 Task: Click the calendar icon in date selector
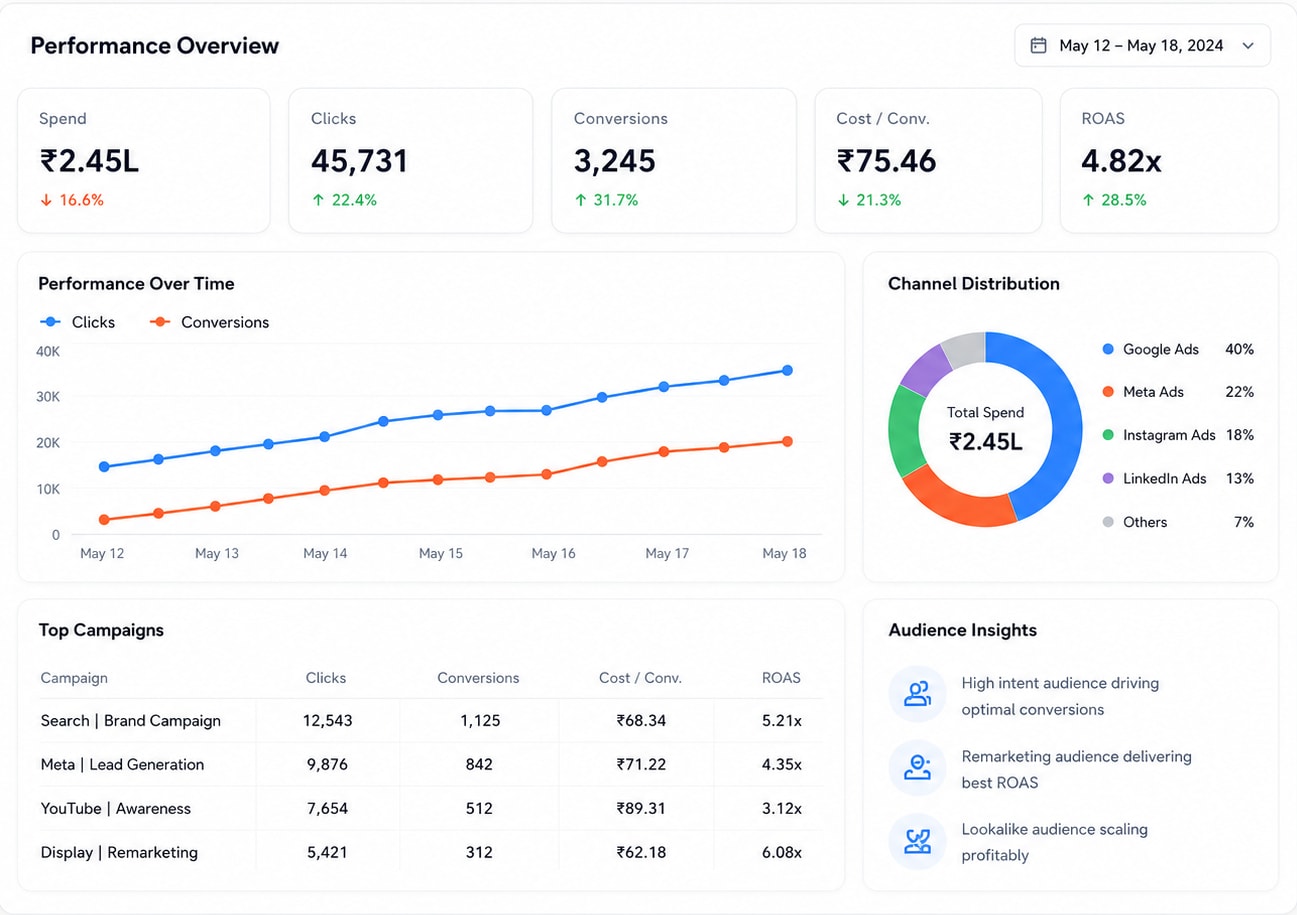click(x=1038, y=46)
